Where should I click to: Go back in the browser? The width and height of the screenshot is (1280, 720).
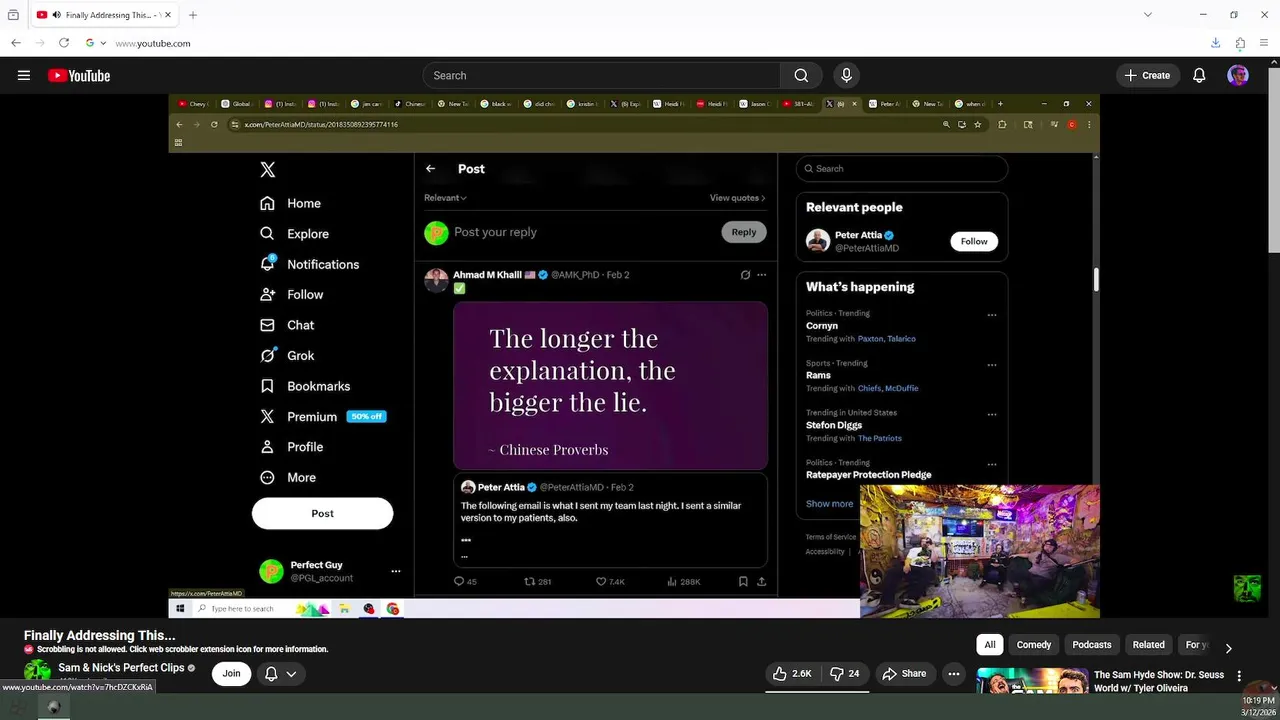16,43
